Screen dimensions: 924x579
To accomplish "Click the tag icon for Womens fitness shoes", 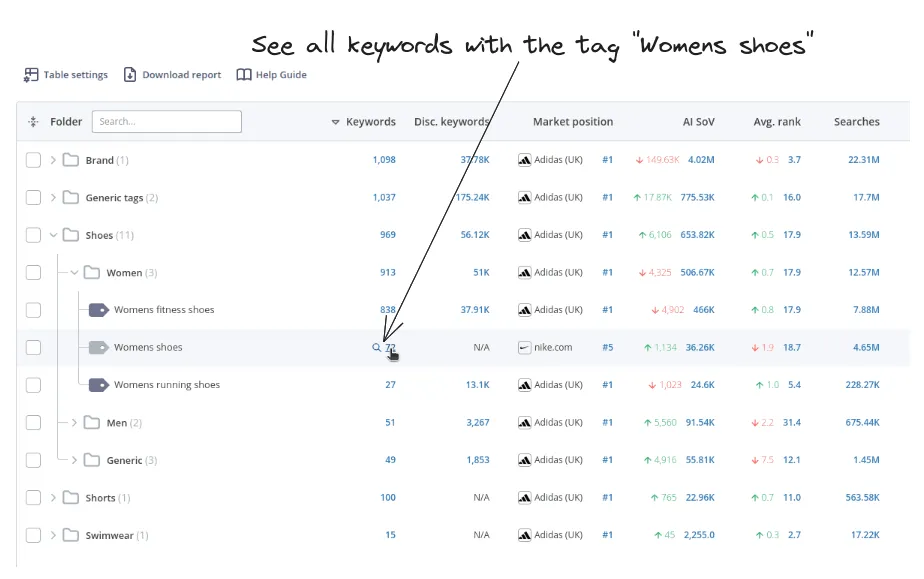I will (98, 310).
